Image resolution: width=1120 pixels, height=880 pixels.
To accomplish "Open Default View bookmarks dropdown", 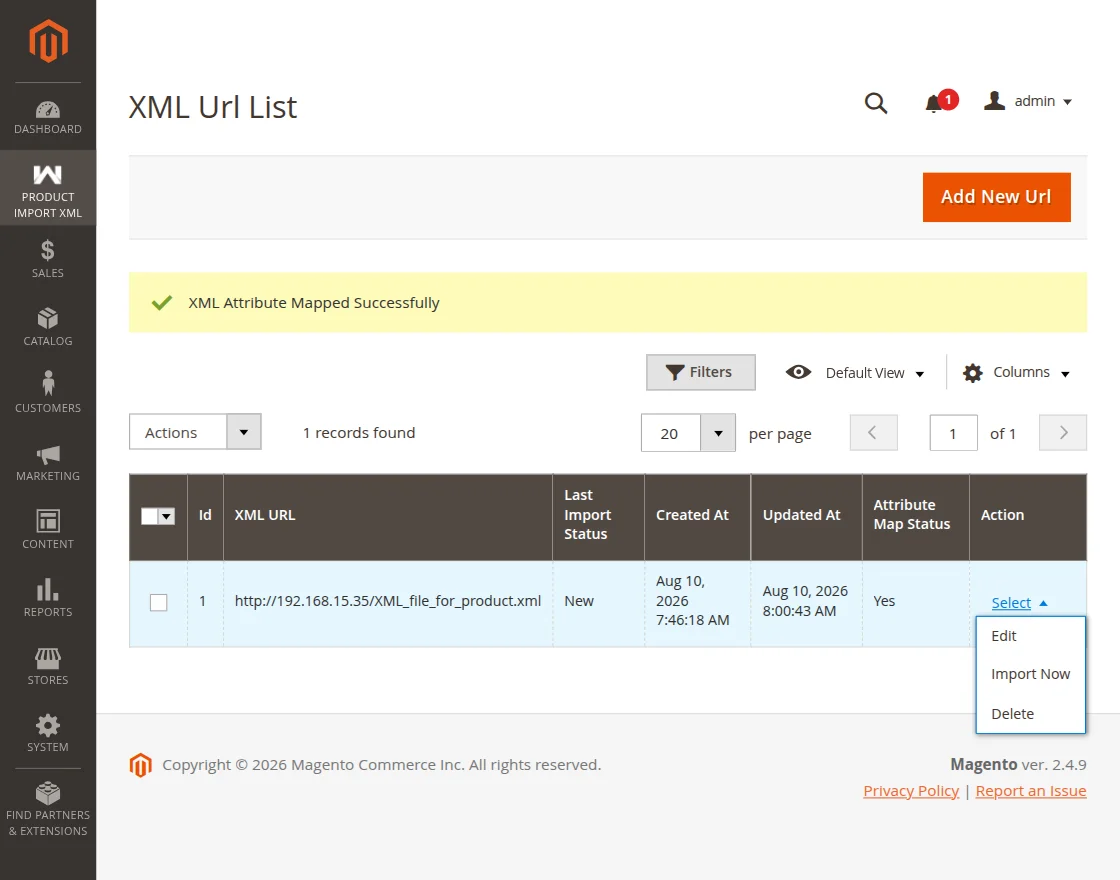I will [x=855, y=373].
